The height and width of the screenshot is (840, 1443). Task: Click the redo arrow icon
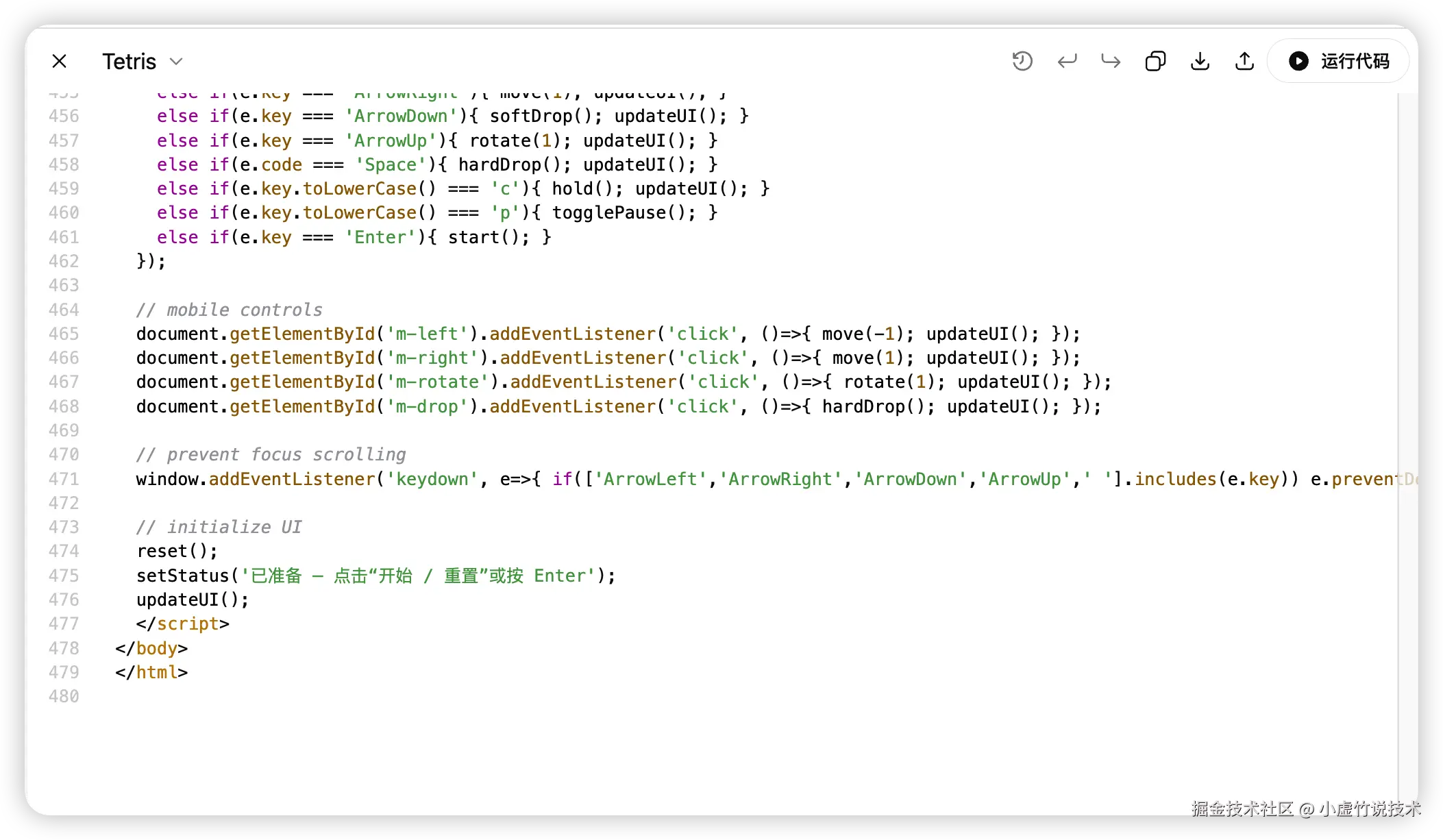tap(1111, 62)
